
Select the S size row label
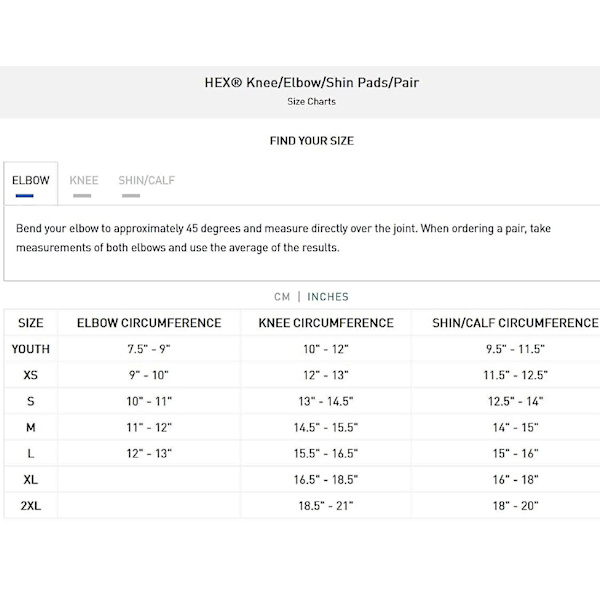[31, 401]
